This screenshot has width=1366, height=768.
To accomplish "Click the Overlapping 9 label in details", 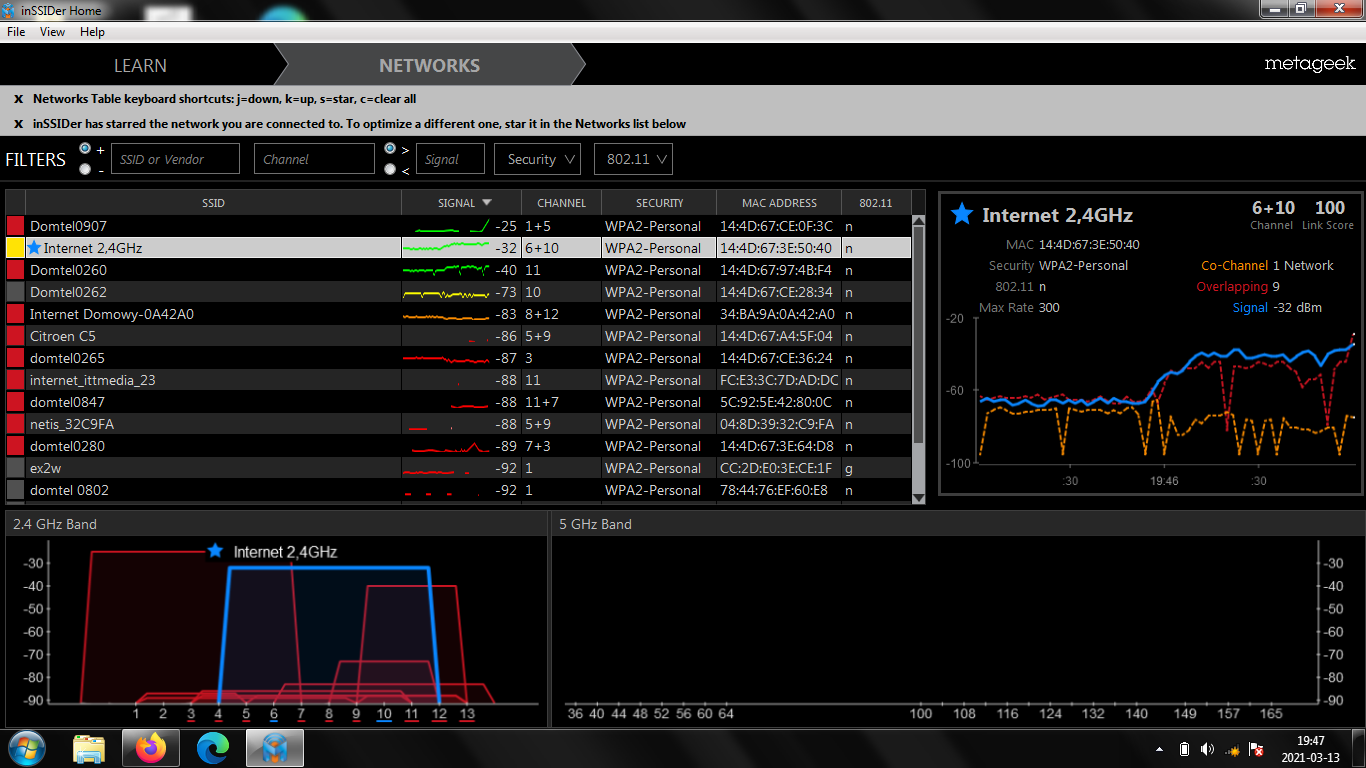I will pyautogui.click(x=1239, y=287).
